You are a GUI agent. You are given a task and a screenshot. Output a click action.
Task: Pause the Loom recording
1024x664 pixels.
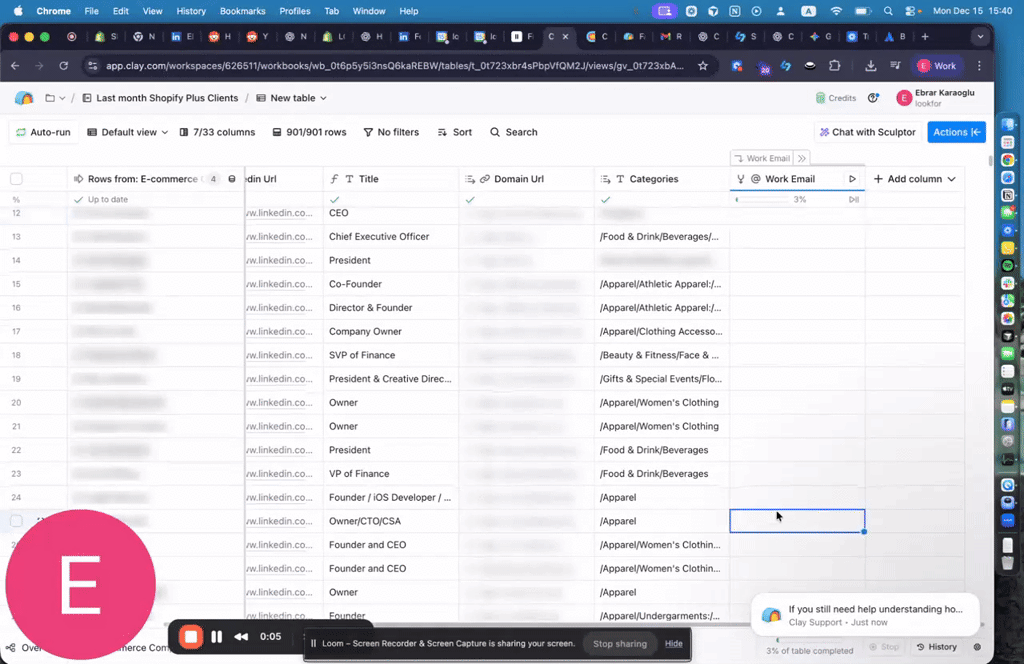tap(216, 637)
